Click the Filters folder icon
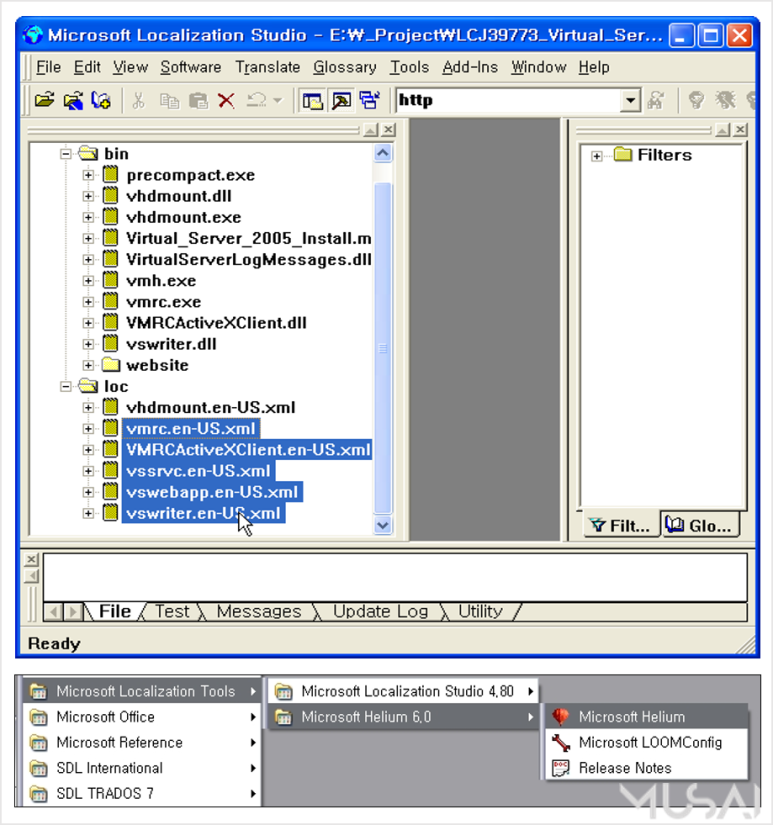 (623, 155)
